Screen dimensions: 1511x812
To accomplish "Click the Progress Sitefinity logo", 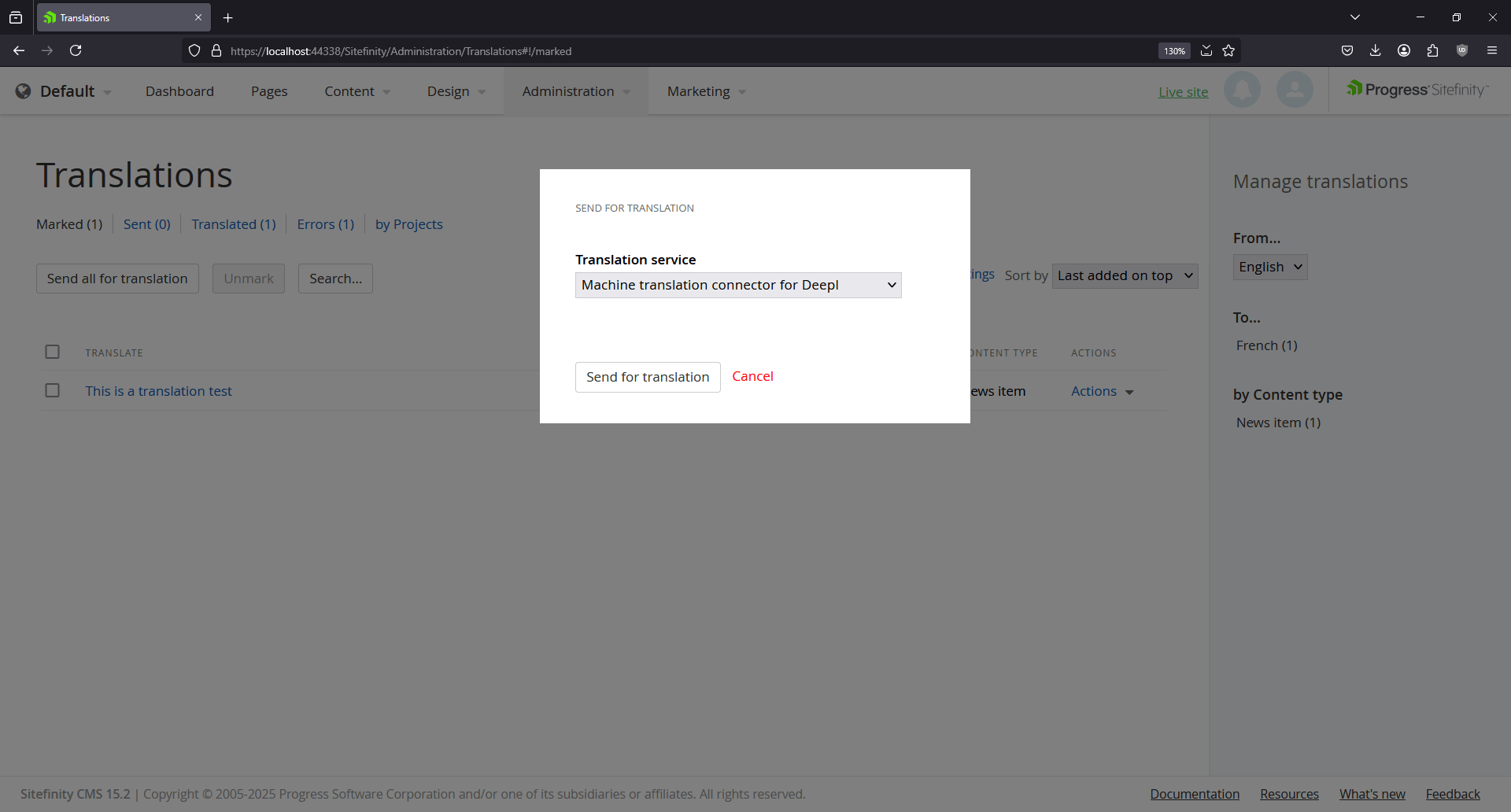I will (1416, 89).
